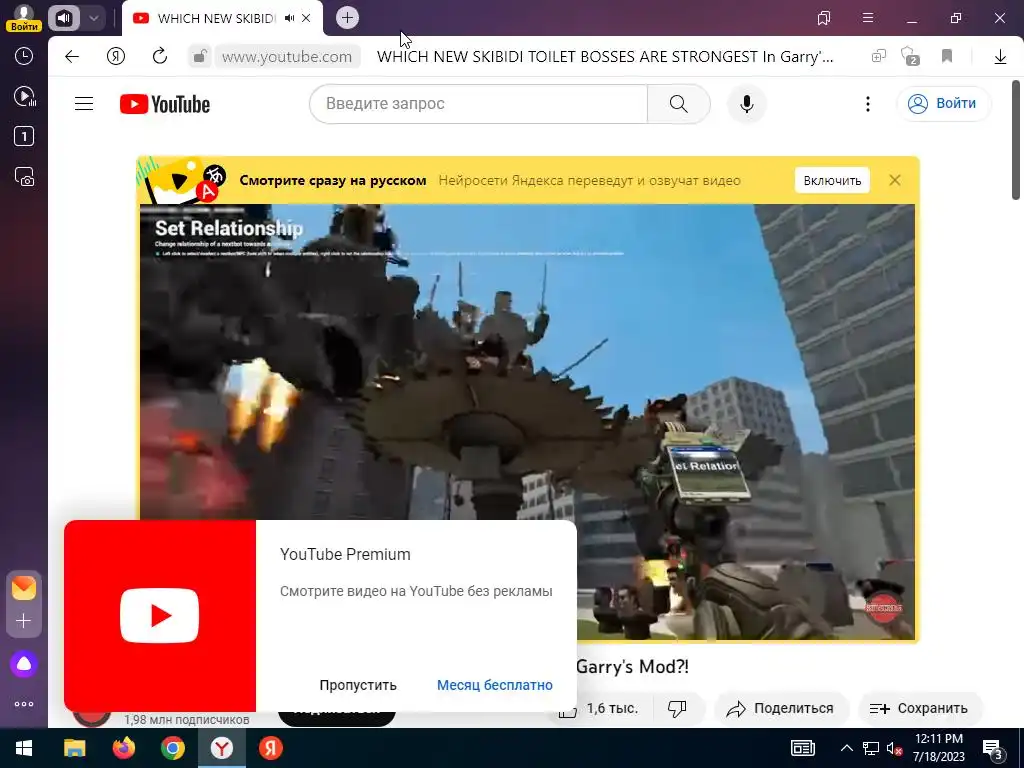Dismiss the yellow translation banner
1024x768 pixels.
895,180
